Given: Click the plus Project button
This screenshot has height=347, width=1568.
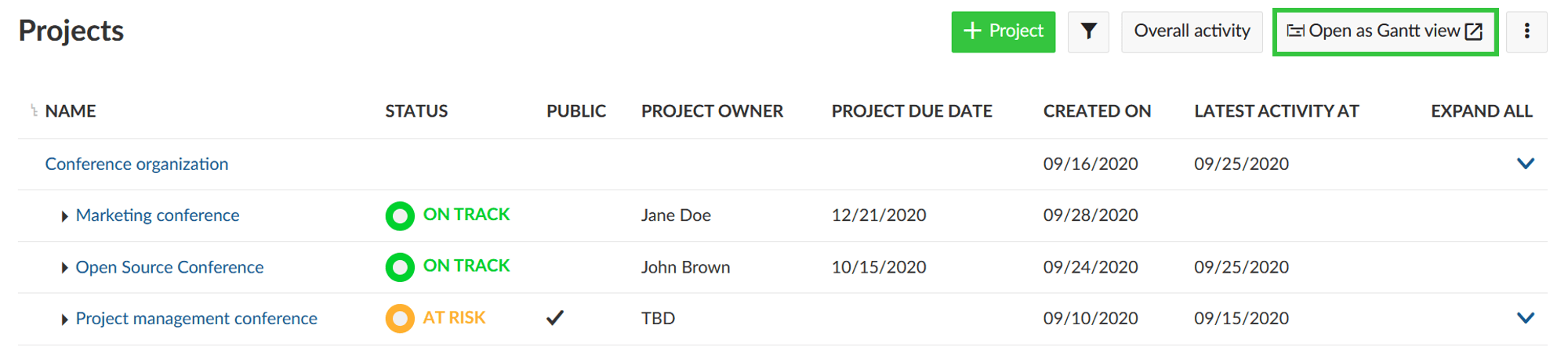Looking at the screenshot, I should (x=1003, y=31).
